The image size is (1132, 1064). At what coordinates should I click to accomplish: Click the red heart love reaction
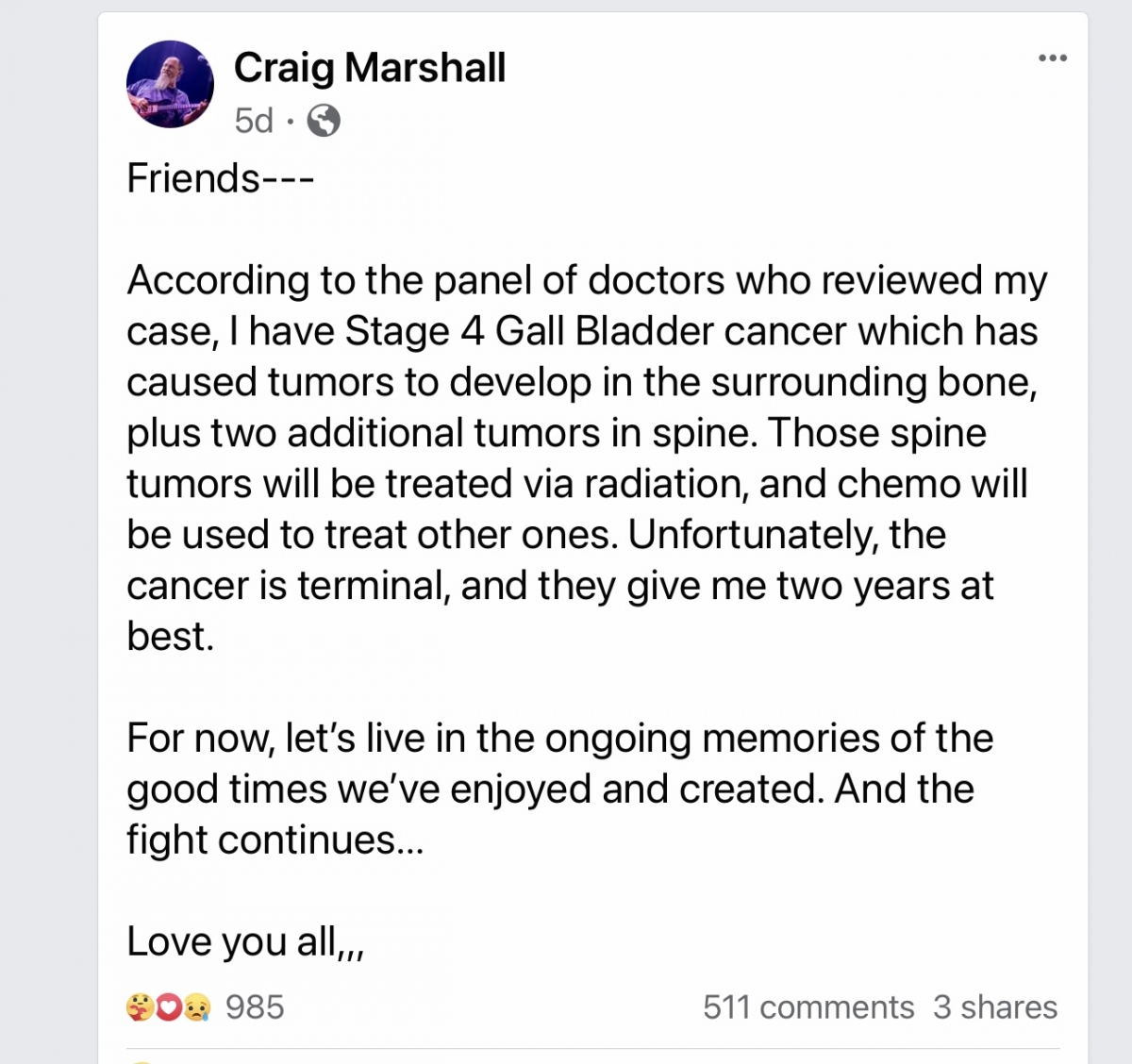tap(167, 1008)
